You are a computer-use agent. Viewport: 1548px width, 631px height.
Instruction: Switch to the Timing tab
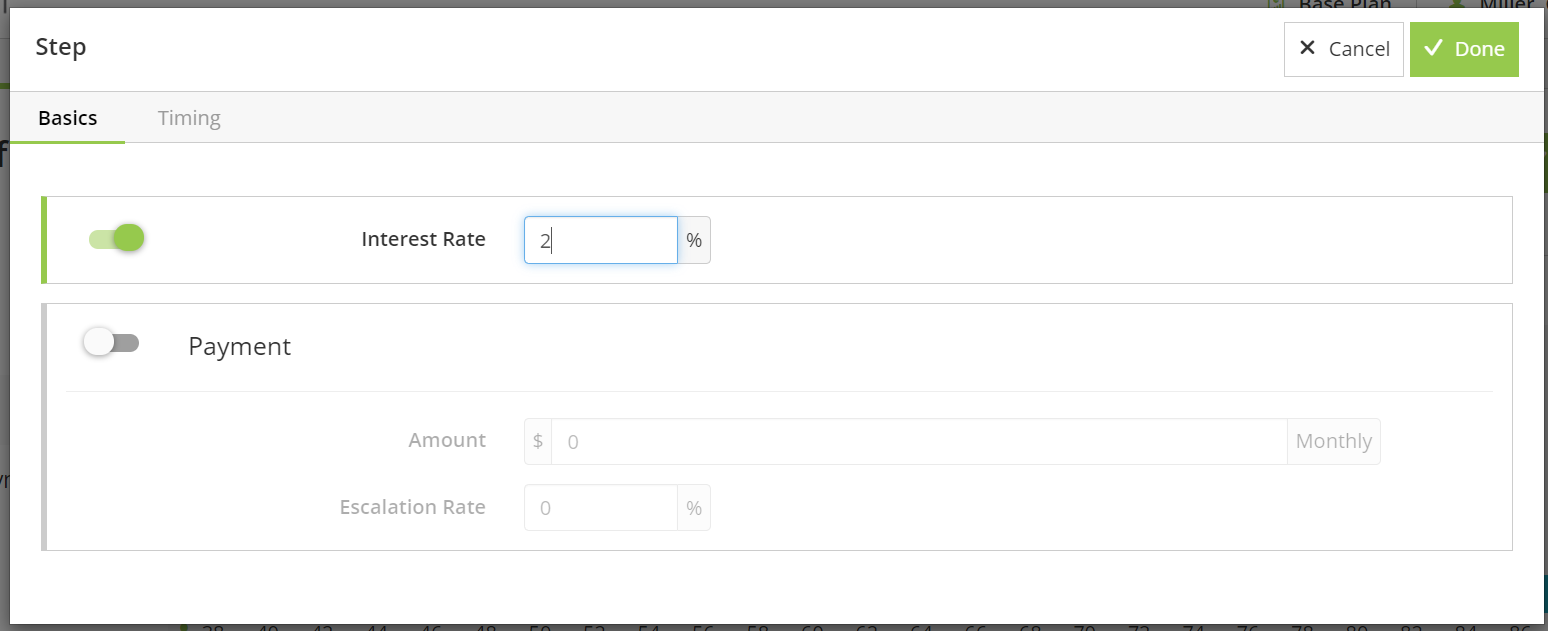click(x=189, y=118)
